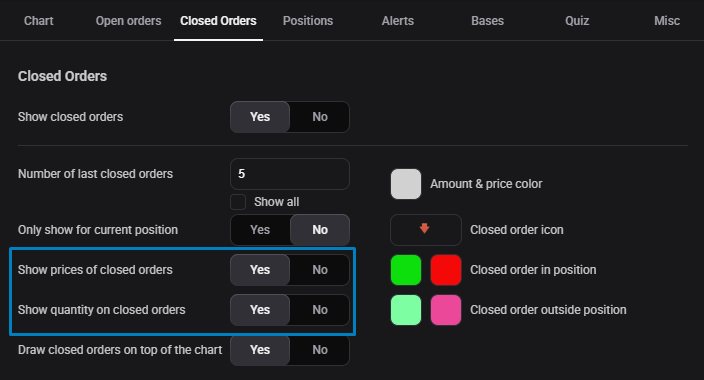Tick the Show all checkbox
Viewport: 704px width, 380px height.
point(238,202)
